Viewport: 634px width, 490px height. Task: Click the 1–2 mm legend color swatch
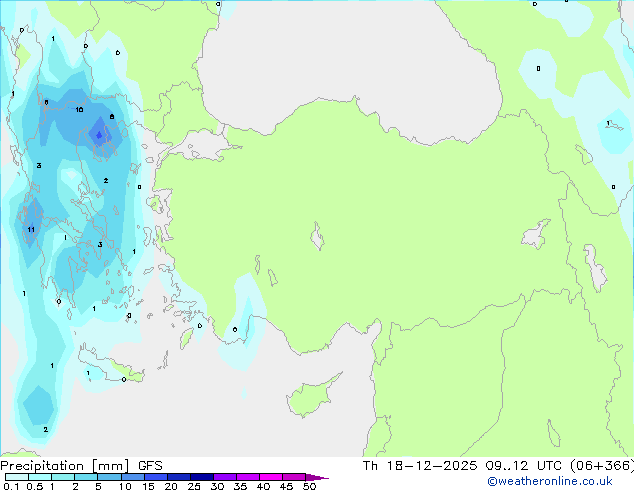[x=63, y=477]
